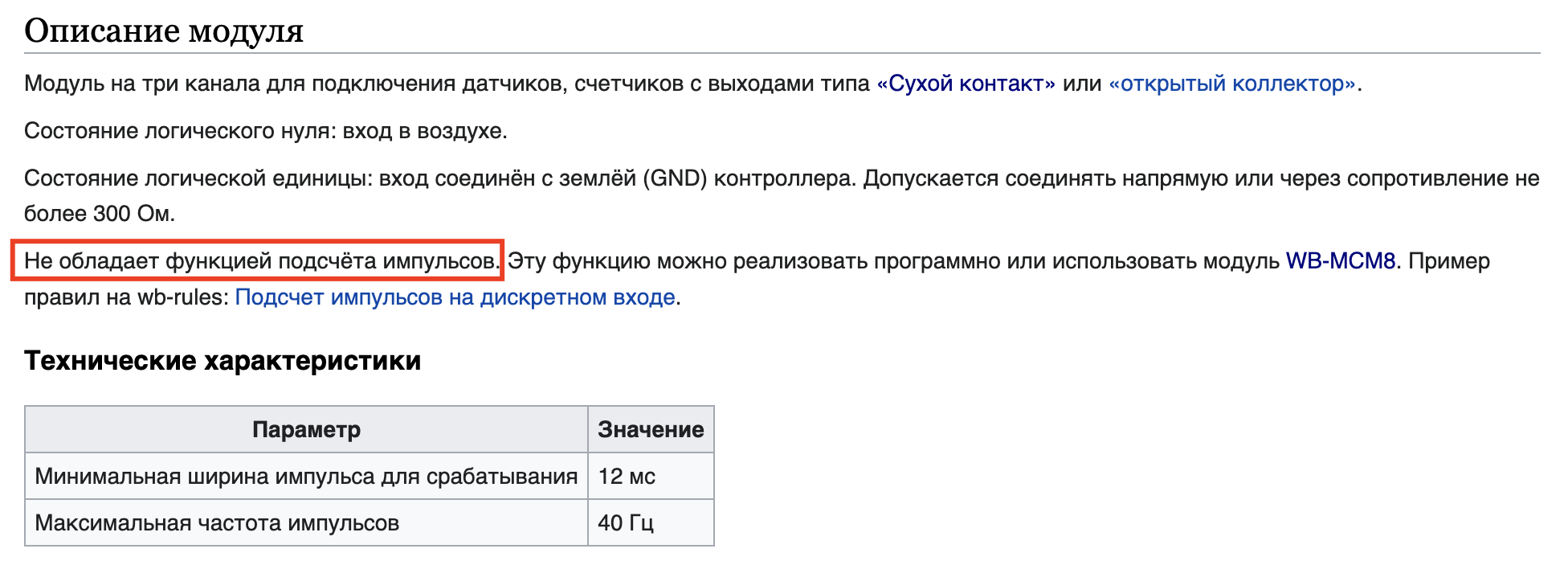This screenshot has height=561, width=1568.
Task: Click the Технические характеристики heading
Action: pyautogui.click(x=223, y=361)
